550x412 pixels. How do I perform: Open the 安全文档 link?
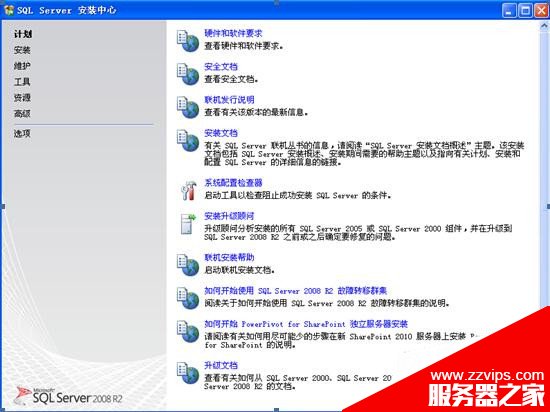point(221,67)
